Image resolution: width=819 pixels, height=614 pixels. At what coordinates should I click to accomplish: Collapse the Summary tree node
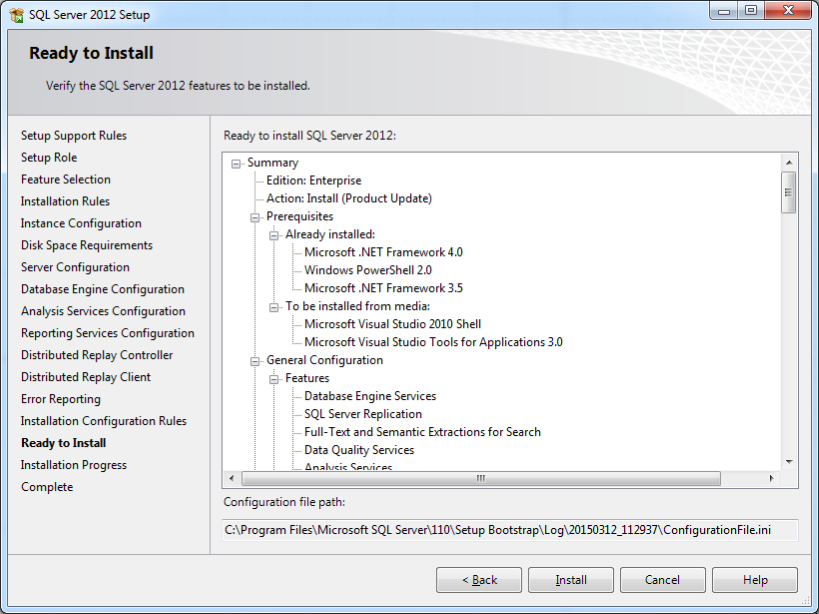(236, 164)
